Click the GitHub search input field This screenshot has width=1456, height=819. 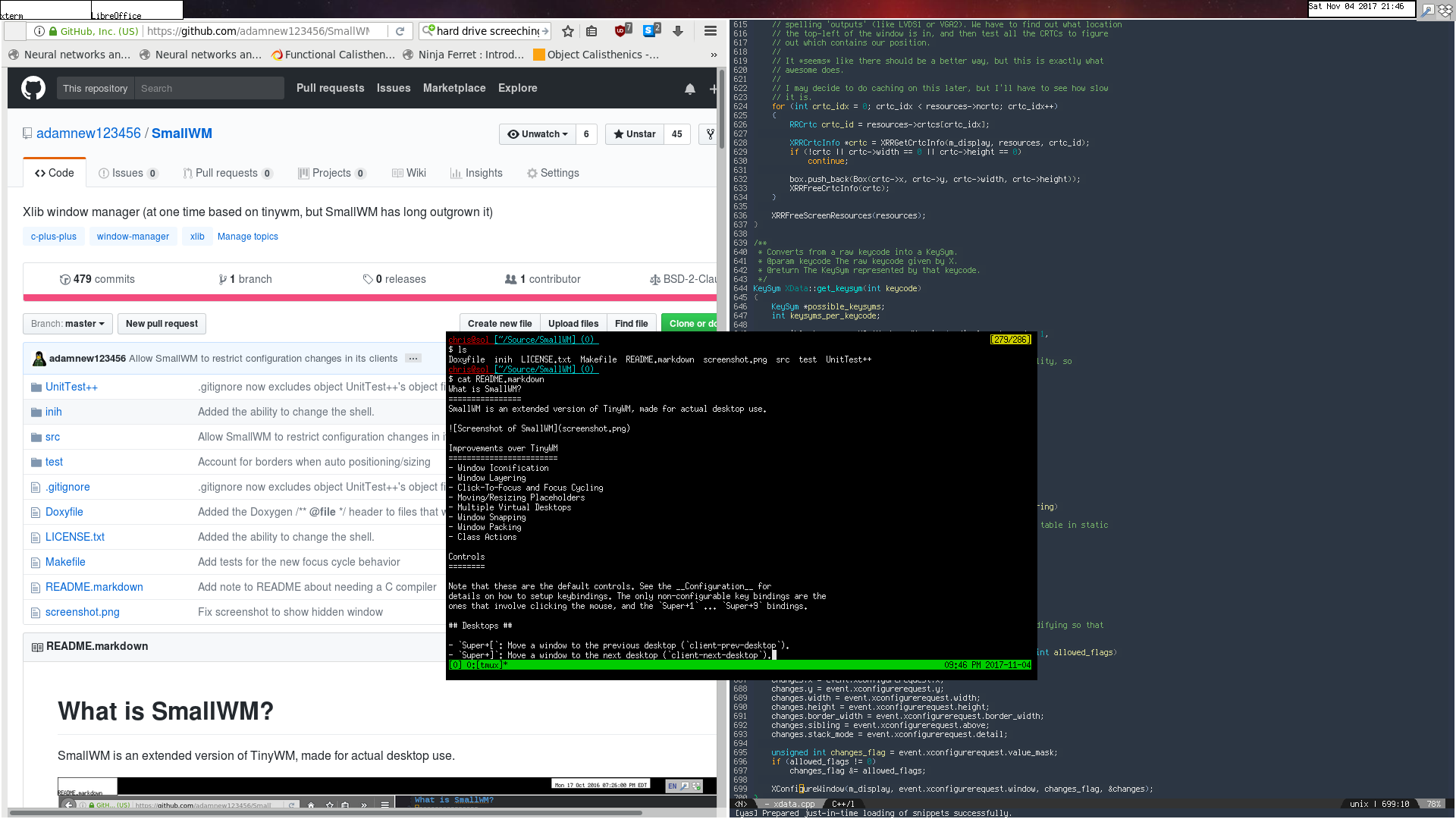[x=209, y=89]
